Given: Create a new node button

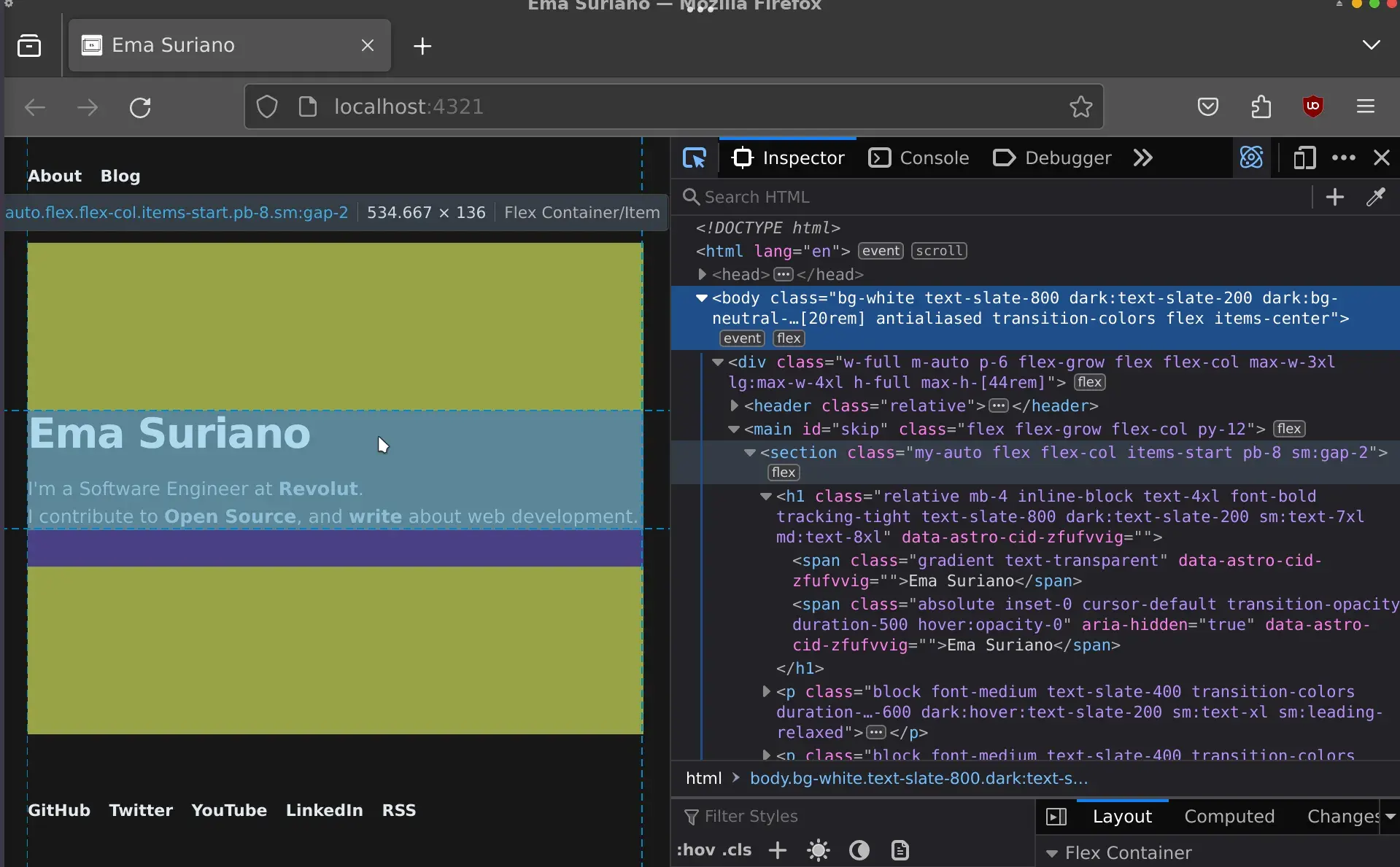Looking at the screenshot, I should pyautogui.click(x=1335, y=197).
